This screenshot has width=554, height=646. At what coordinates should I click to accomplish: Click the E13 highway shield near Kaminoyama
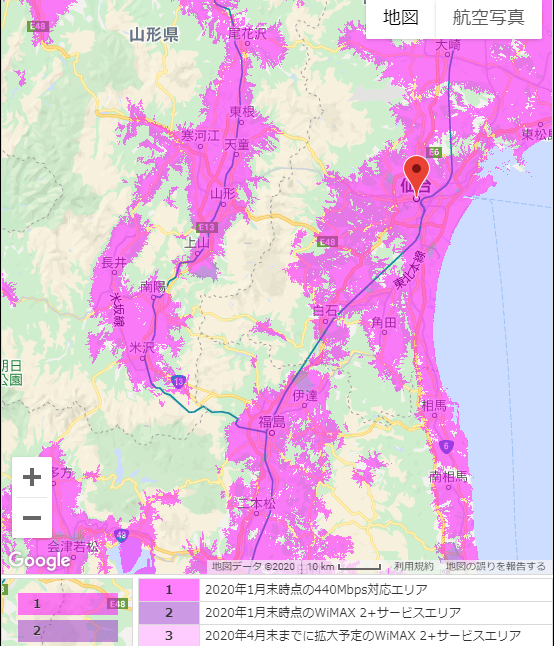207,227
